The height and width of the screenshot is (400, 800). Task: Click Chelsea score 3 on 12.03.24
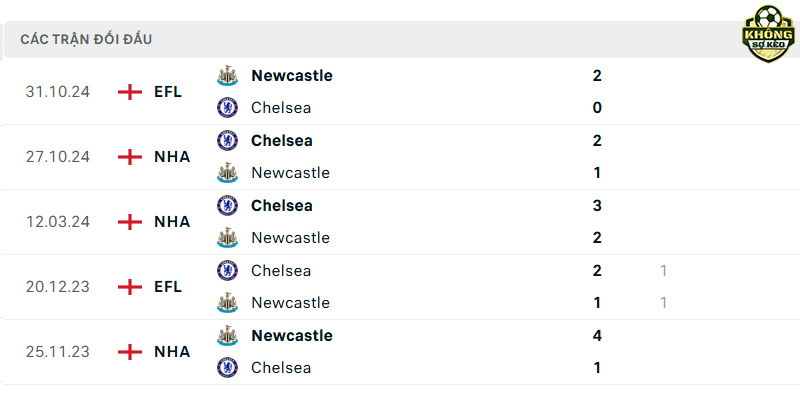click(x=597, y=206)
